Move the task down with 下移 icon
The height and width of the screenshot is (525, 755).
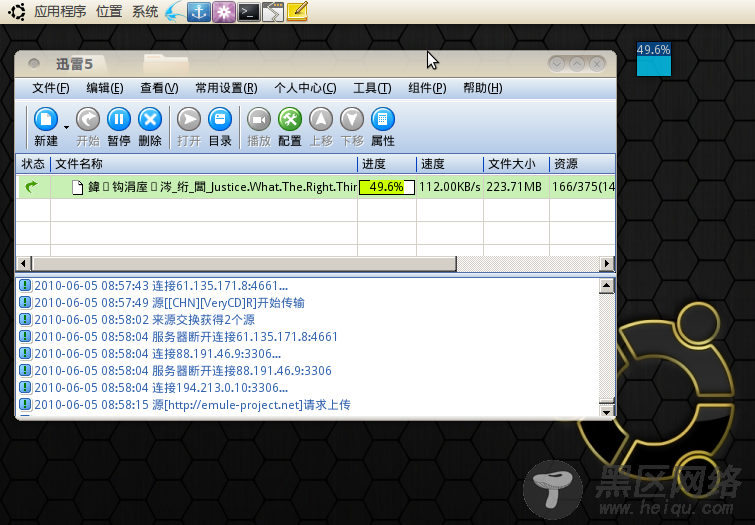352,119
